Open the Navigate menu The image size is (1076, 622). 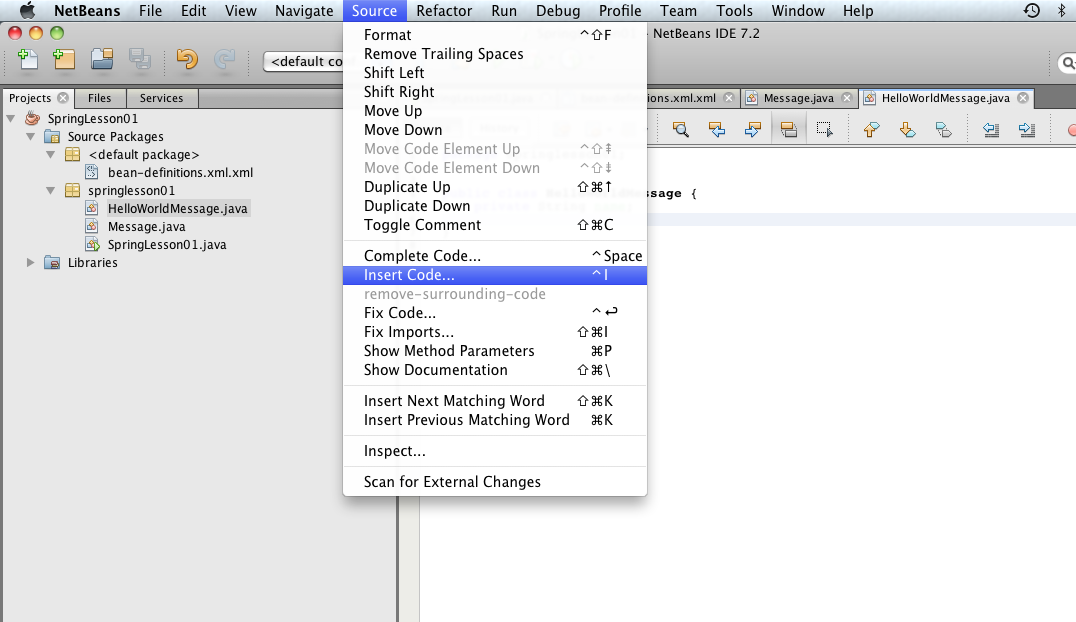[x=304, y=10]
